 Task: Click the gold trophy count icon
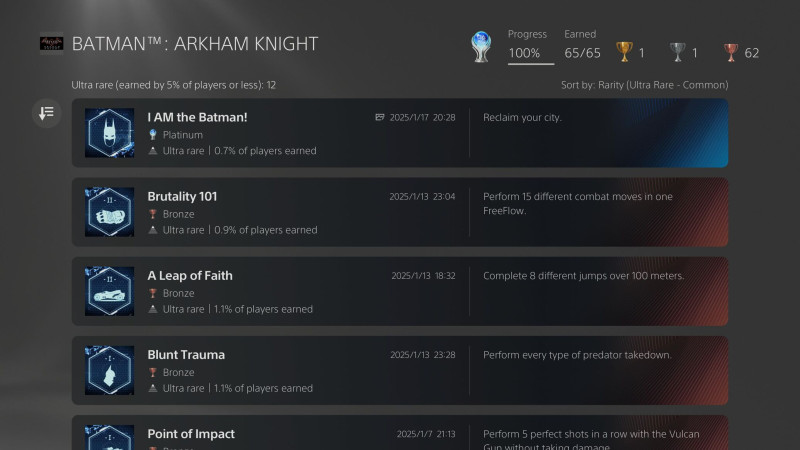pos(624,52)
